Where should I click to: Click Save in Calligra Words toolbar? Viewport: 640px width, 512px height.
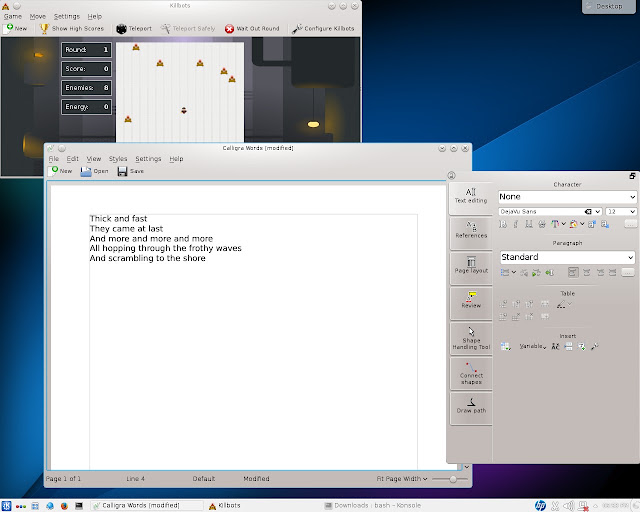point(131,171)
